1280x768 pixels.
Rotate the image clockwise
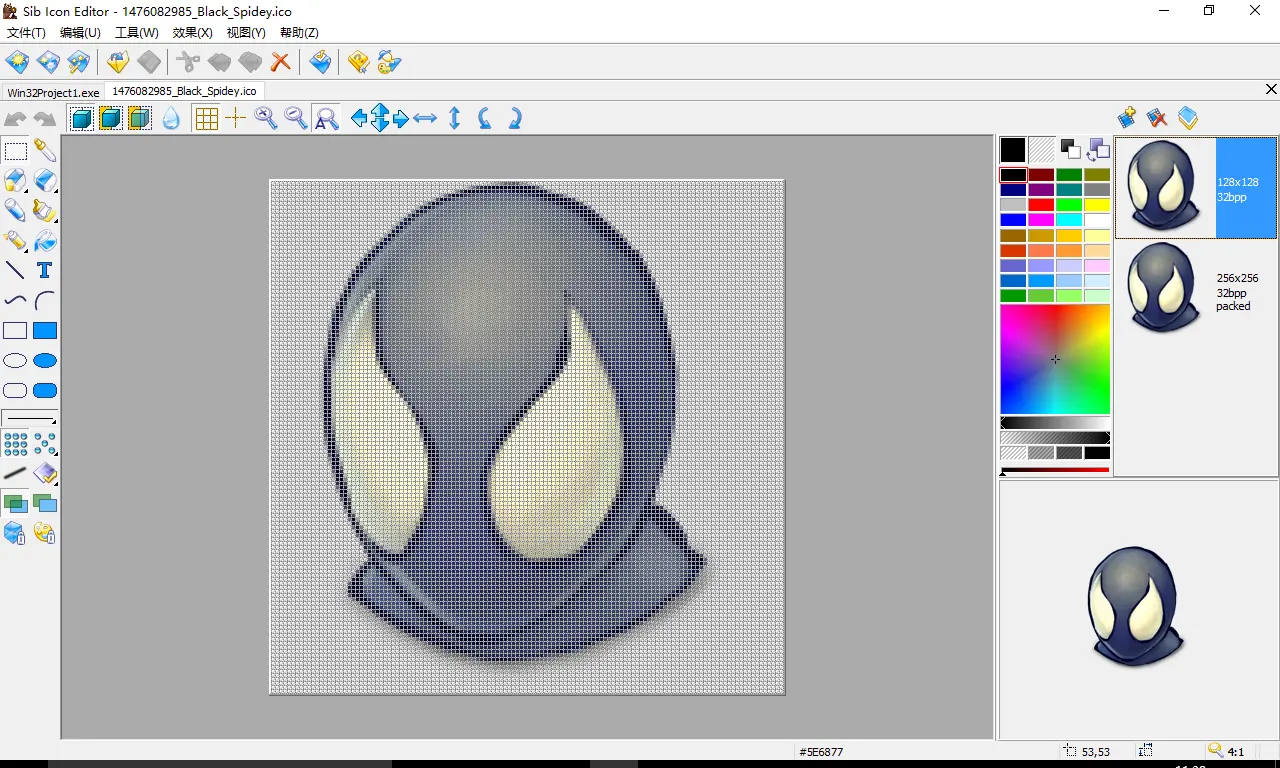(515, 119)
